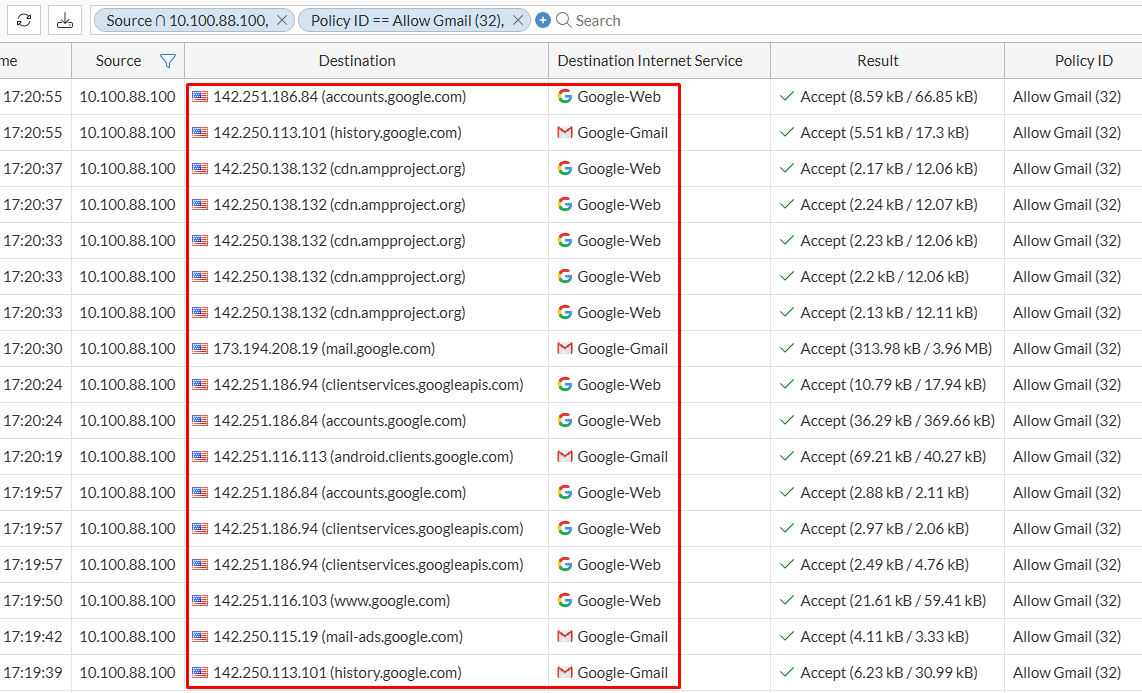
Task: Select the Destination column header
Action: tap(357, 61)
